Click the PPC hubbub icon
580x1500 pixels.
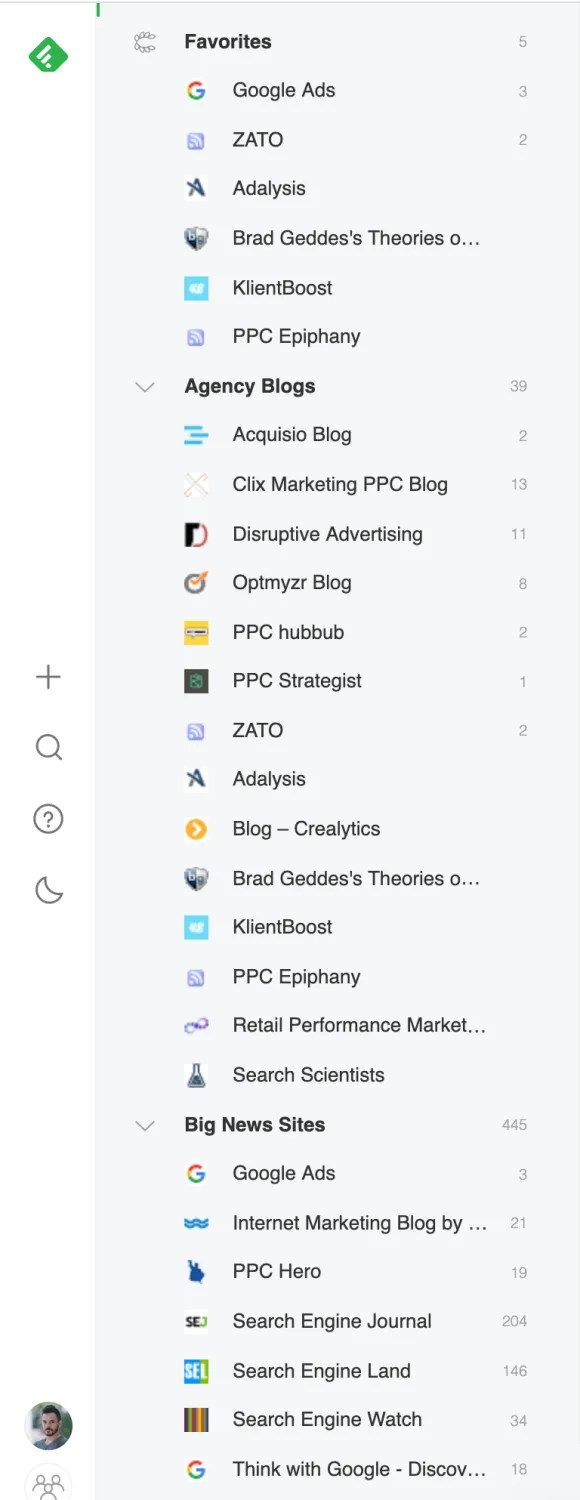tap(196, 632)
